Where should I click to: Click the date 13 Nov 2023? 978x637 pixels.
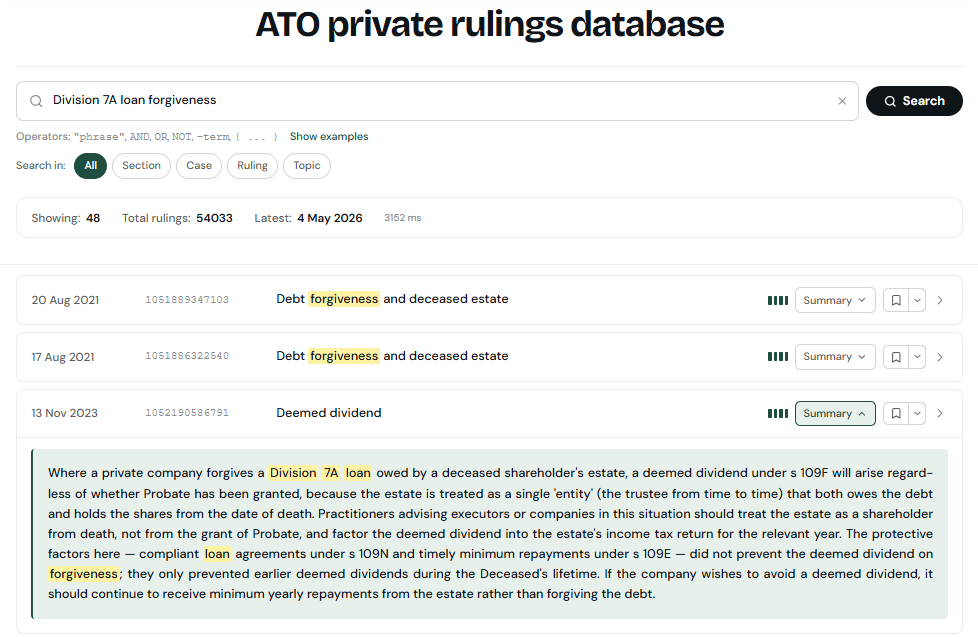tap(65, 413)
